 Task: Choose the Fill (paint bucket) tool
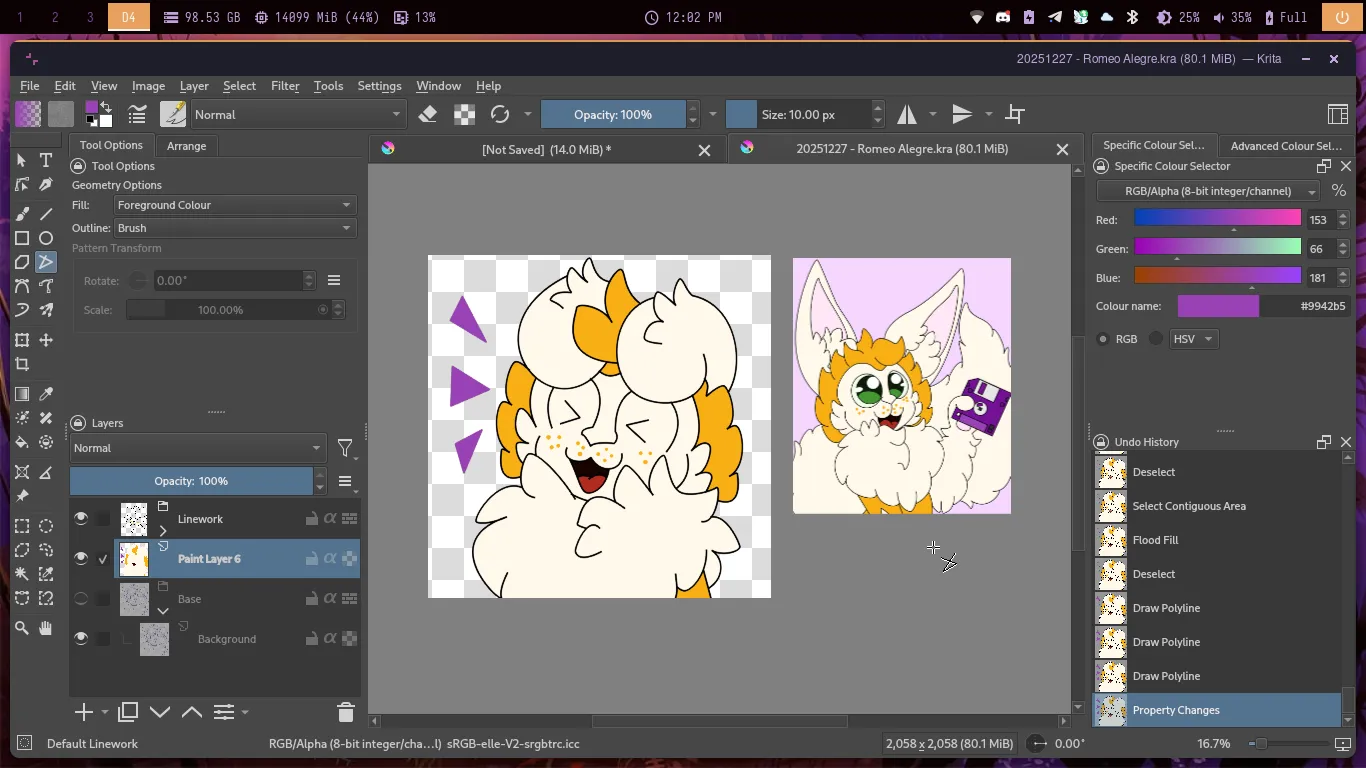[x=22, y=442]
